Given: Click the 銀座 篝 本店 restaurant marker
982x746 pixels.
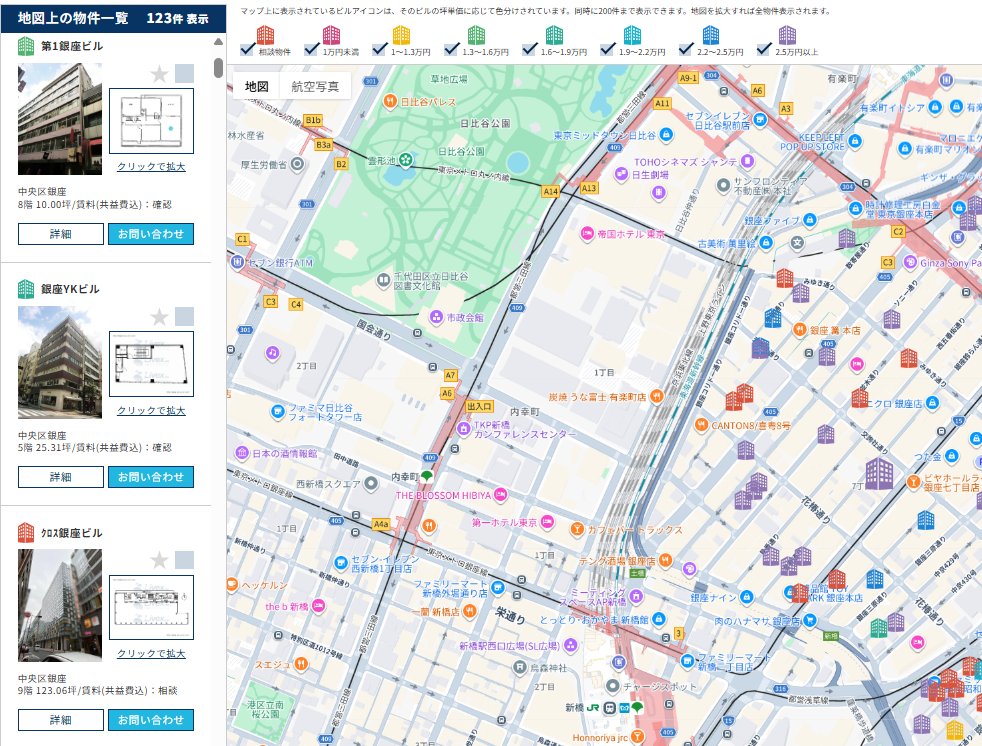Looking at the screenshot, I should point(800,329).
